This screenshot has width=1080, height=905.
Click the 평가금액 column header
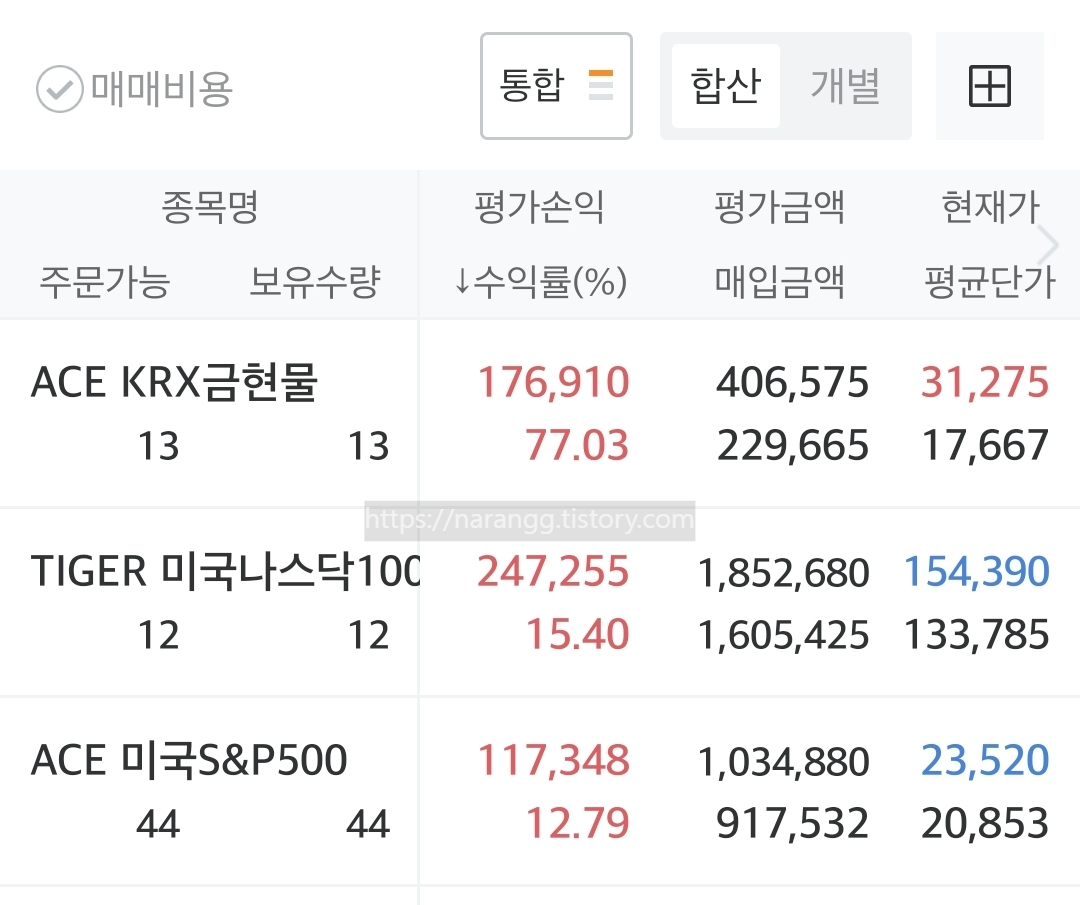point(779,207)
